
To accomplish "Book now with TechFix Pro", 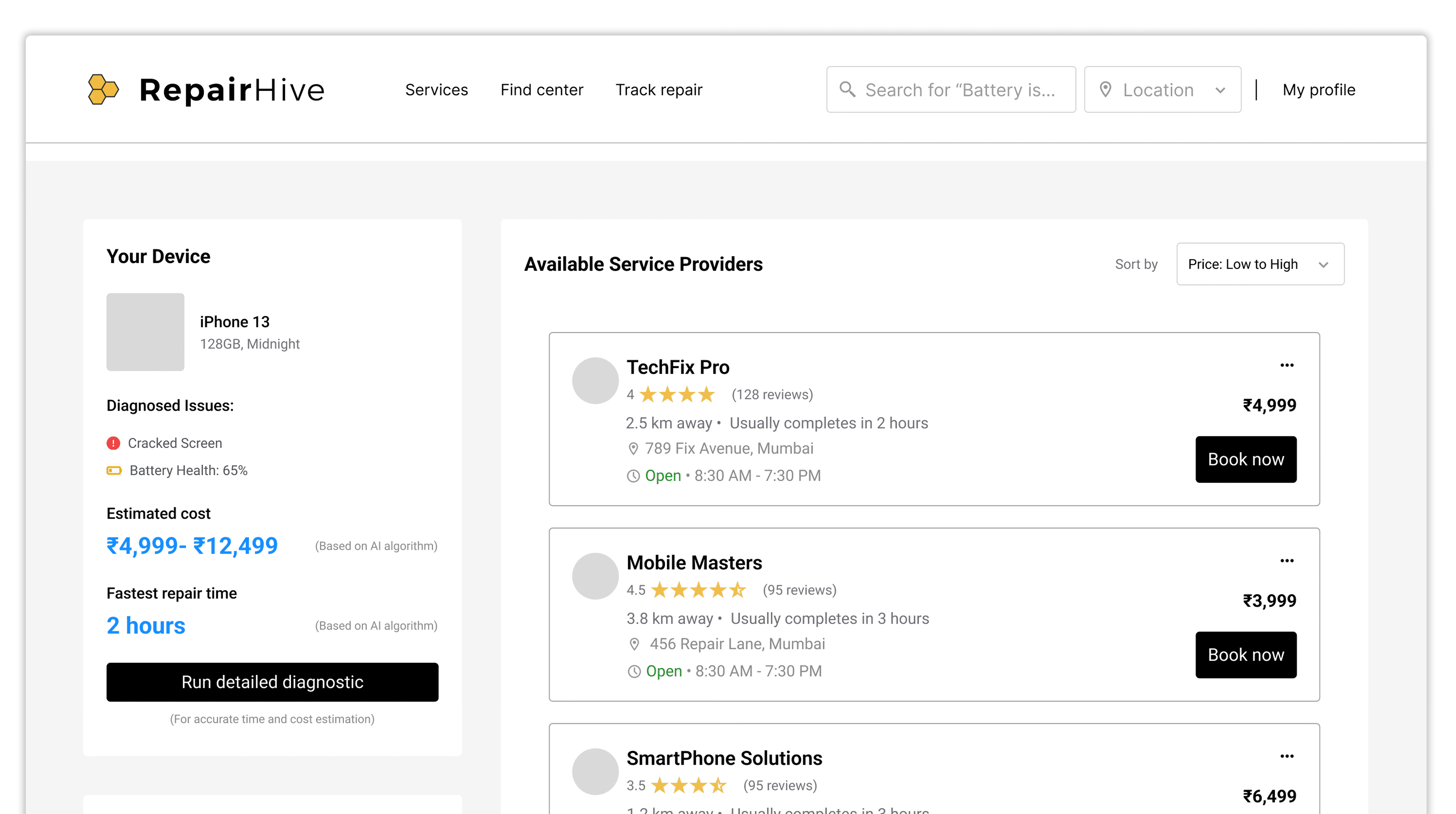I will click(x=1245, y=459).
